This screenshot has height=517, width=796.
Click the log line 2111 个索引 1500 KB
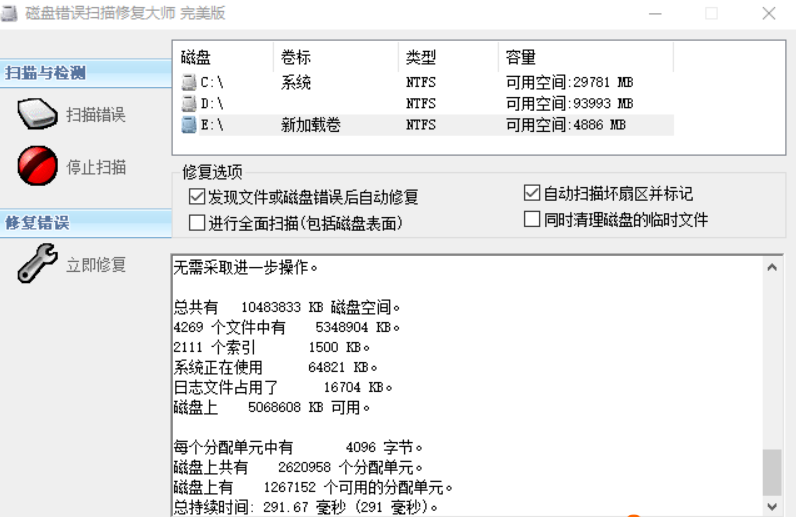tap(272, 347)
